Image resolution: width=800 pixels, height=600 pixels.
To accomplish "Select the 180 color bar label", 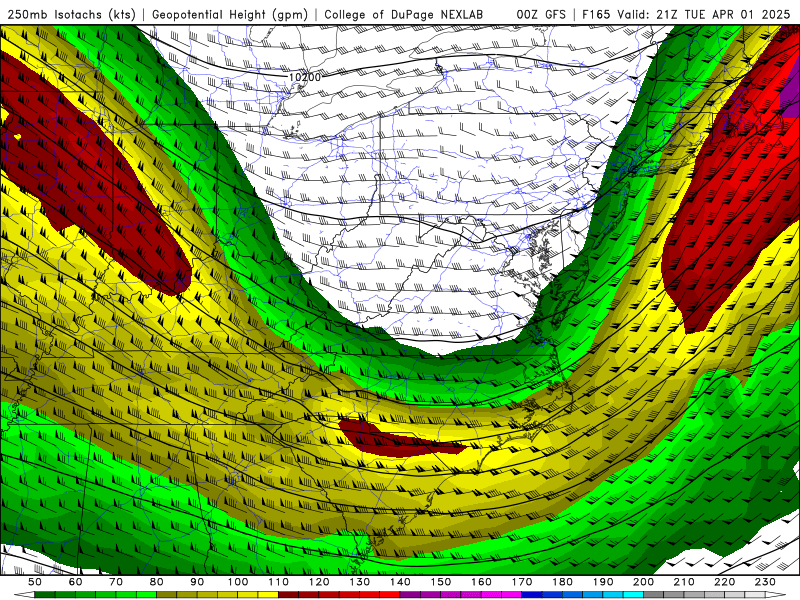I will [562, 582].
